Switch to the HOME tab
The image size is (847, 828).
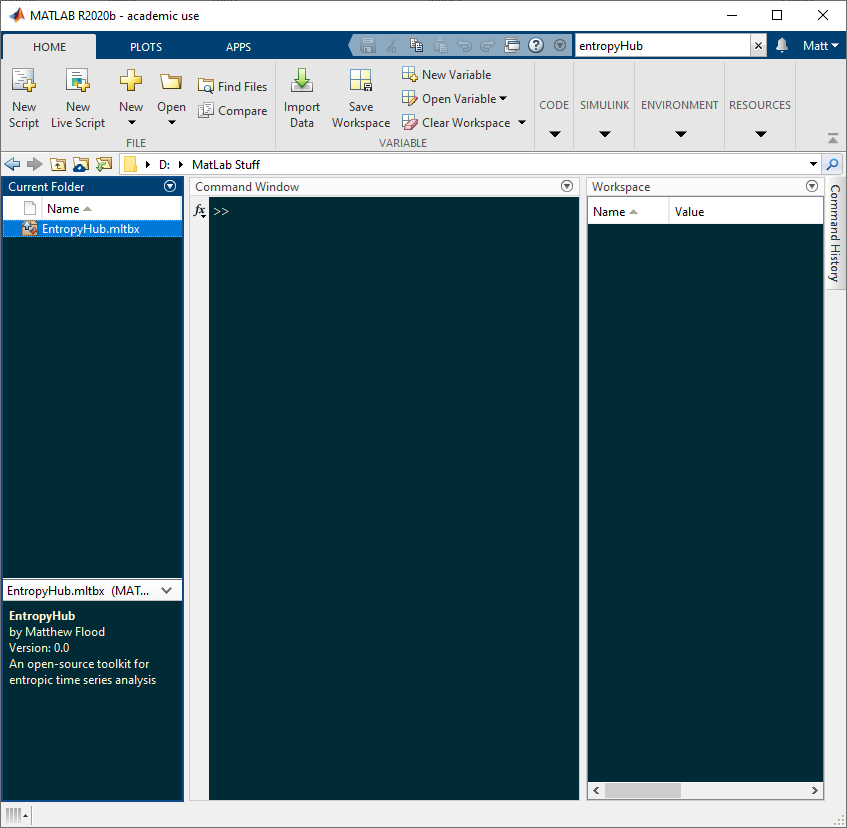pyautogui.click(x=50, y=47)
